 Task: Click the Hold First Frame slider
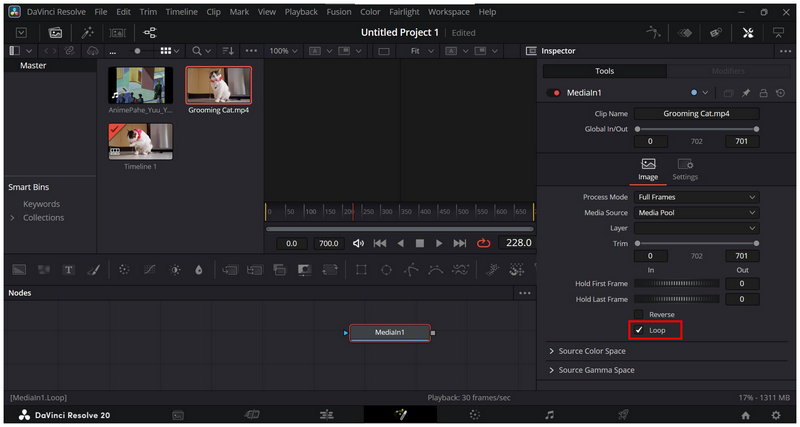677,284
